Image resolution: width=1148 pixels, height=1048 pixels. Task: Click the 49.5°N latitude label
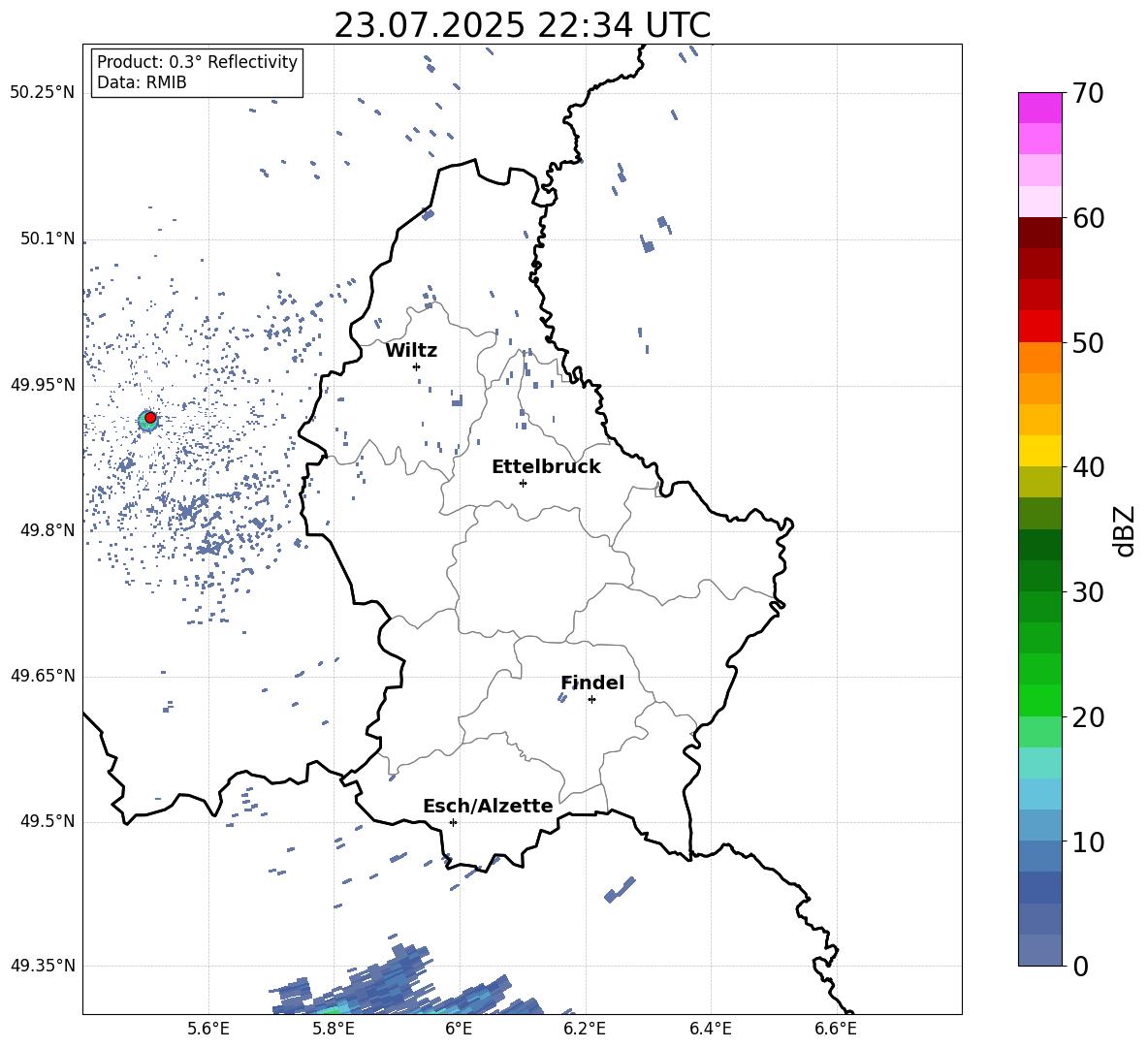click(48, 821)
